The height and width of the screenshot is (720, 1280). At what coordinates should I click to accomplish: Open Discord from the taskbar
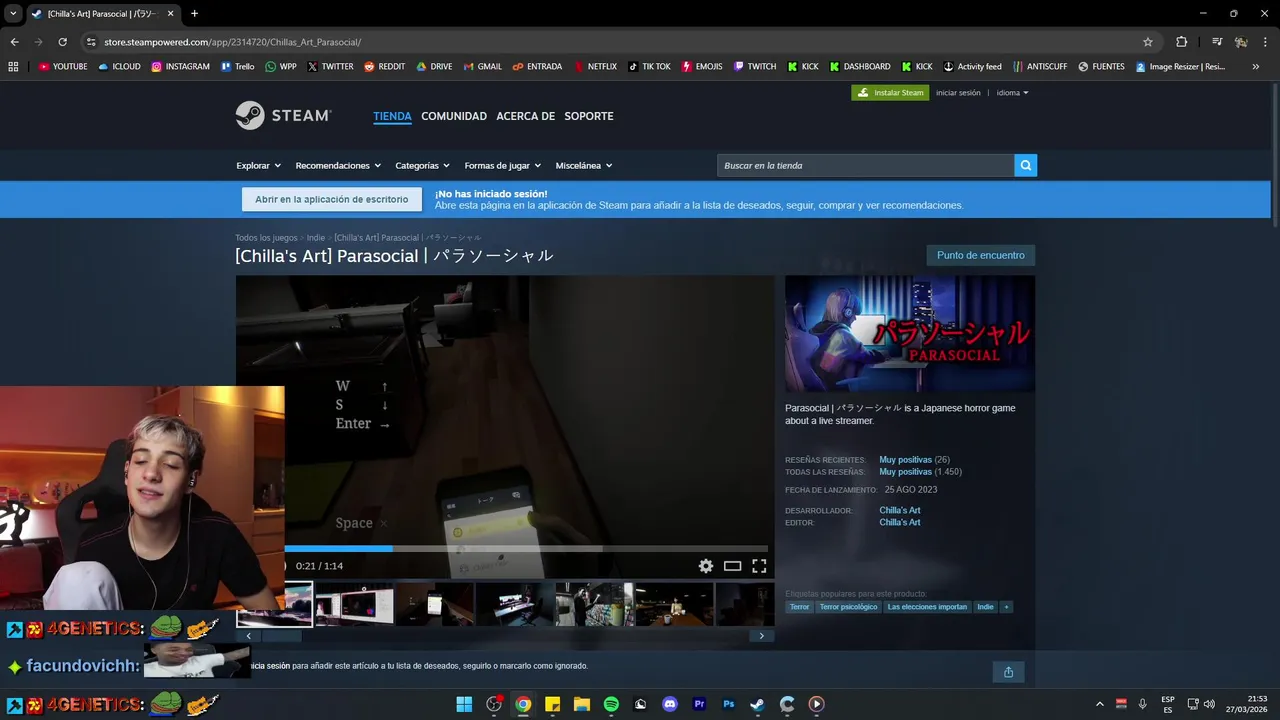[670, 704]
